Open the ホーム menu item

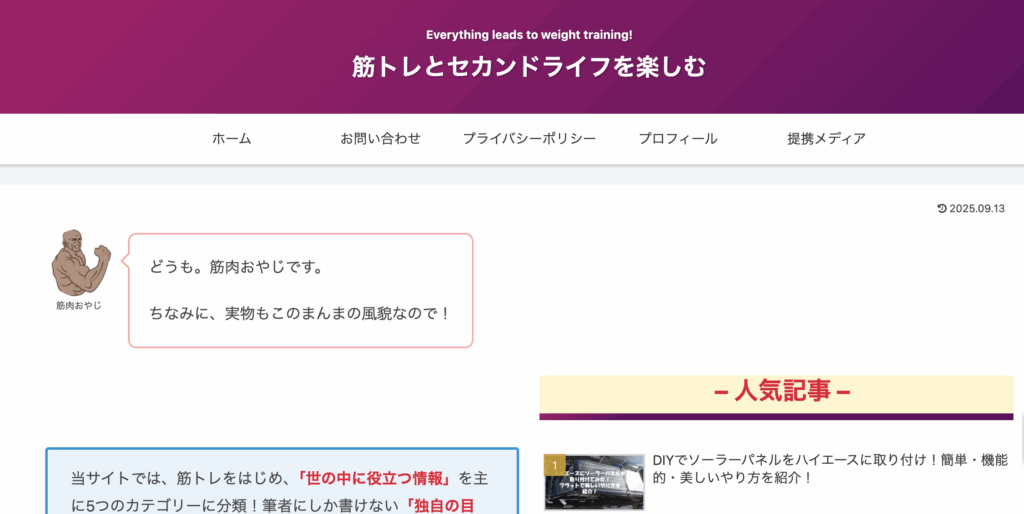[231, 139]
